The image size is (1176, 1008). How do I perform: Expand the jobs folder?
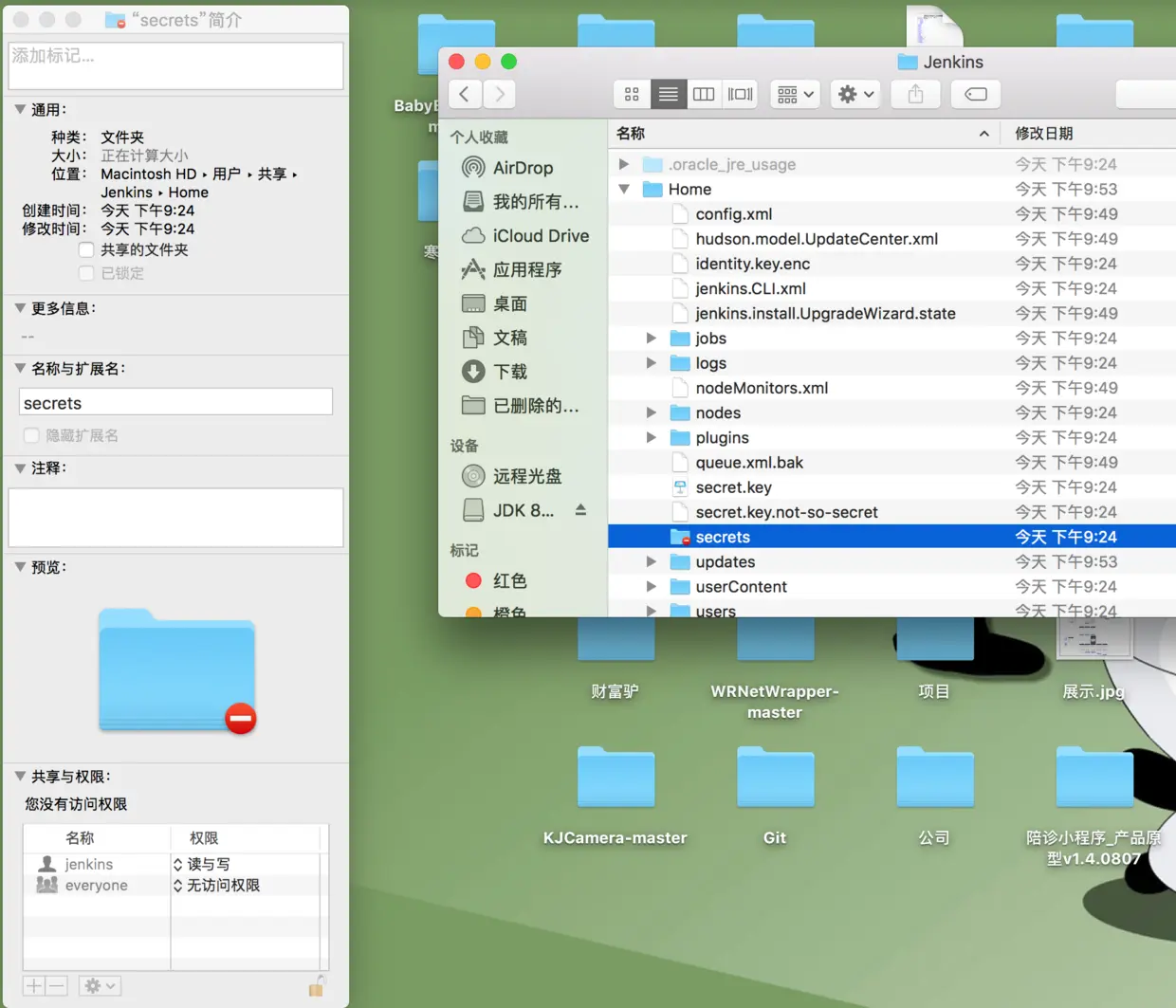pos(652,338)
